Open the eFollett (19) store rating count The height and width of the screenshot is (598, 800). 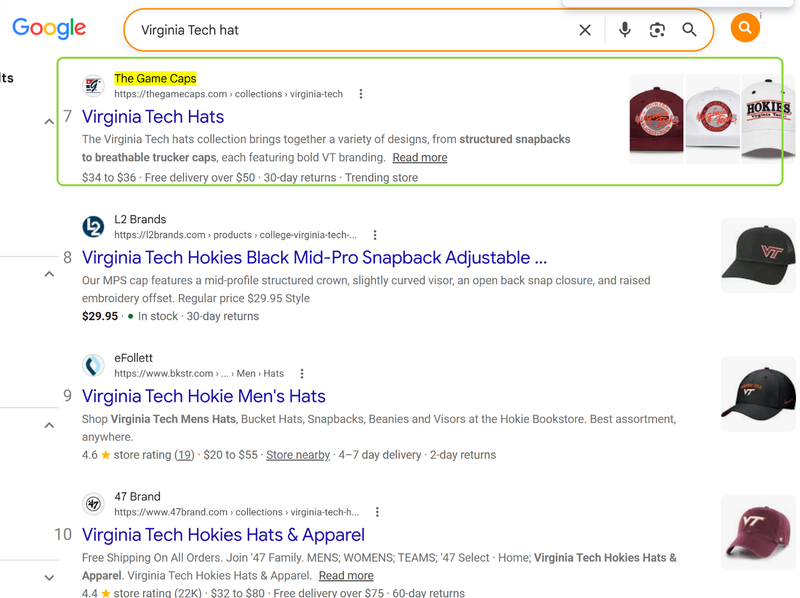pos(184,455)
